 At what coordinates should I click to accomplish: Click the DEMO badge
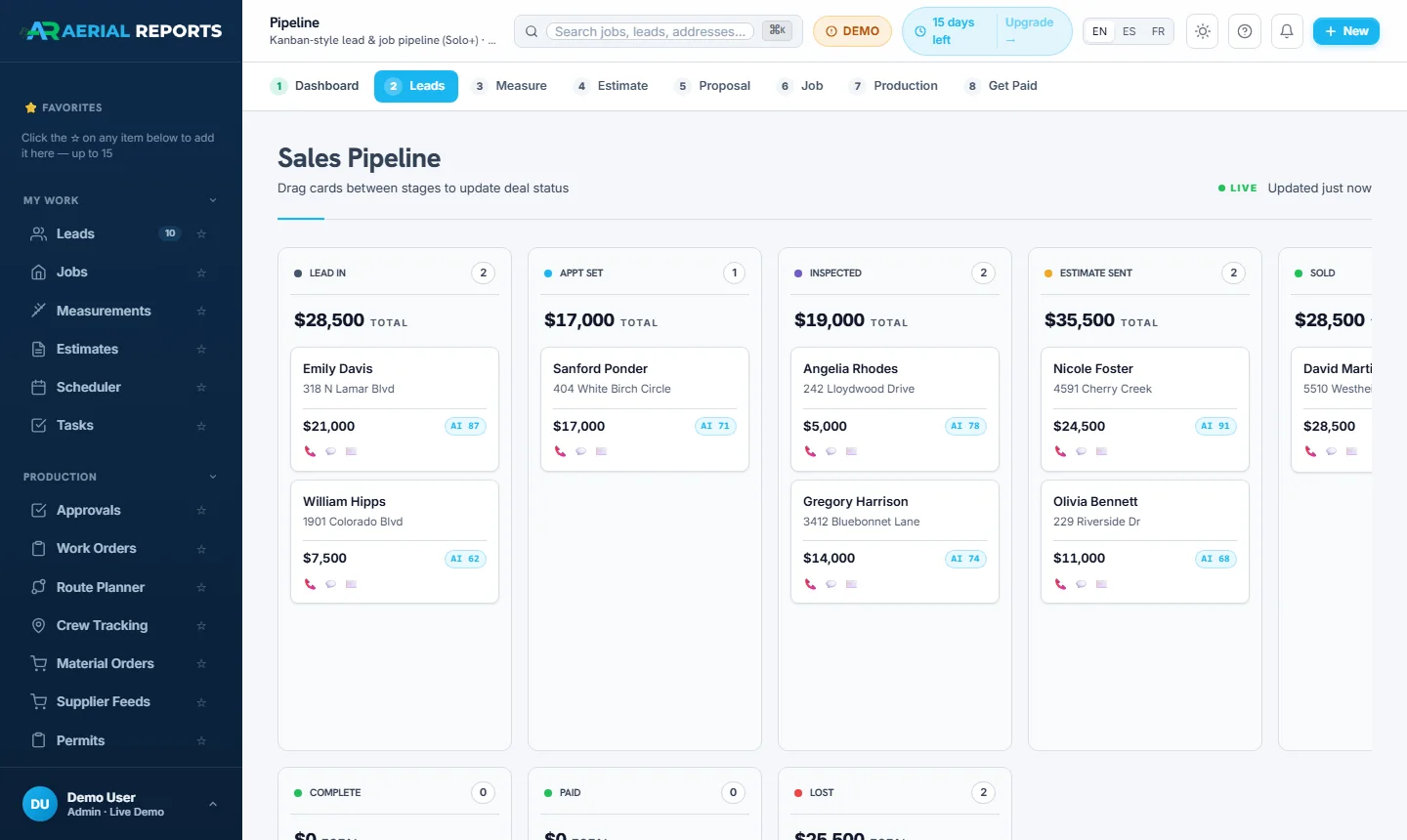(852, 31)
